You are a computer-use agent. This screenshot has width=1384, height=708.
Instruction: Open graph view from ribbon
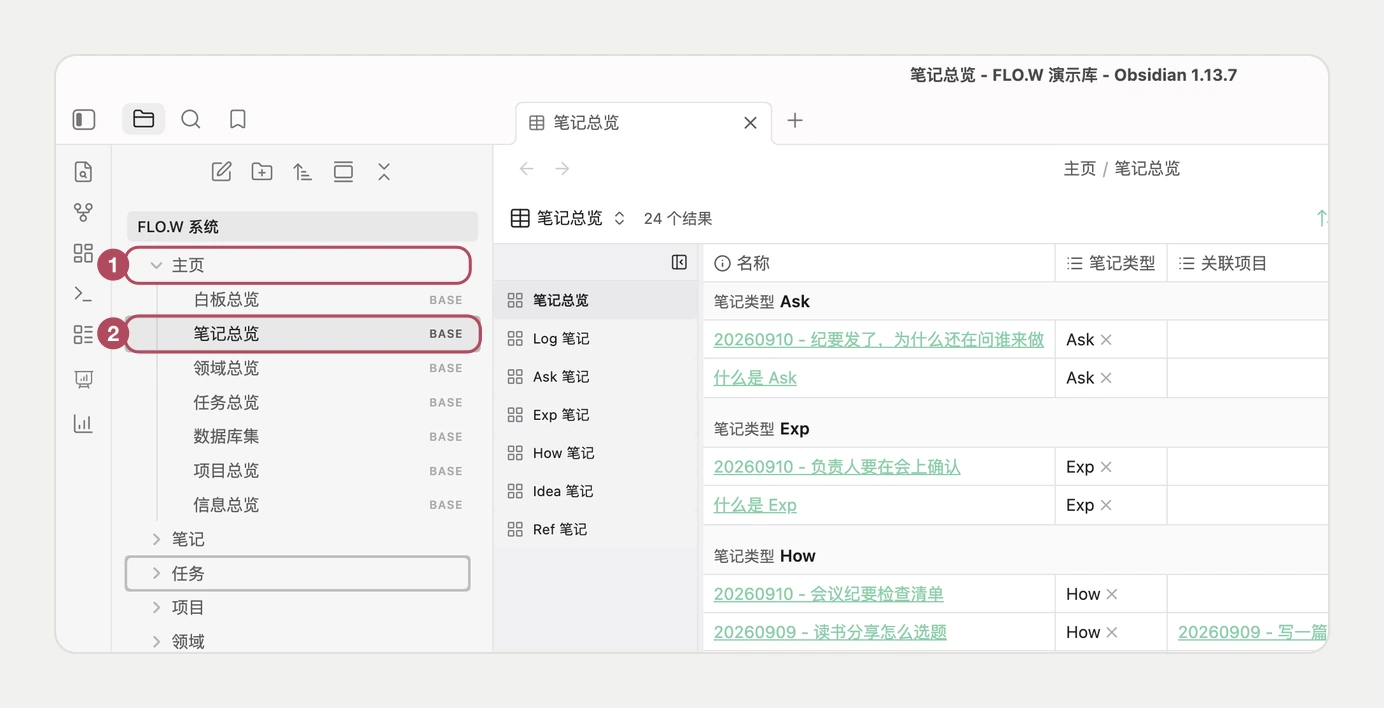(84, 212)
